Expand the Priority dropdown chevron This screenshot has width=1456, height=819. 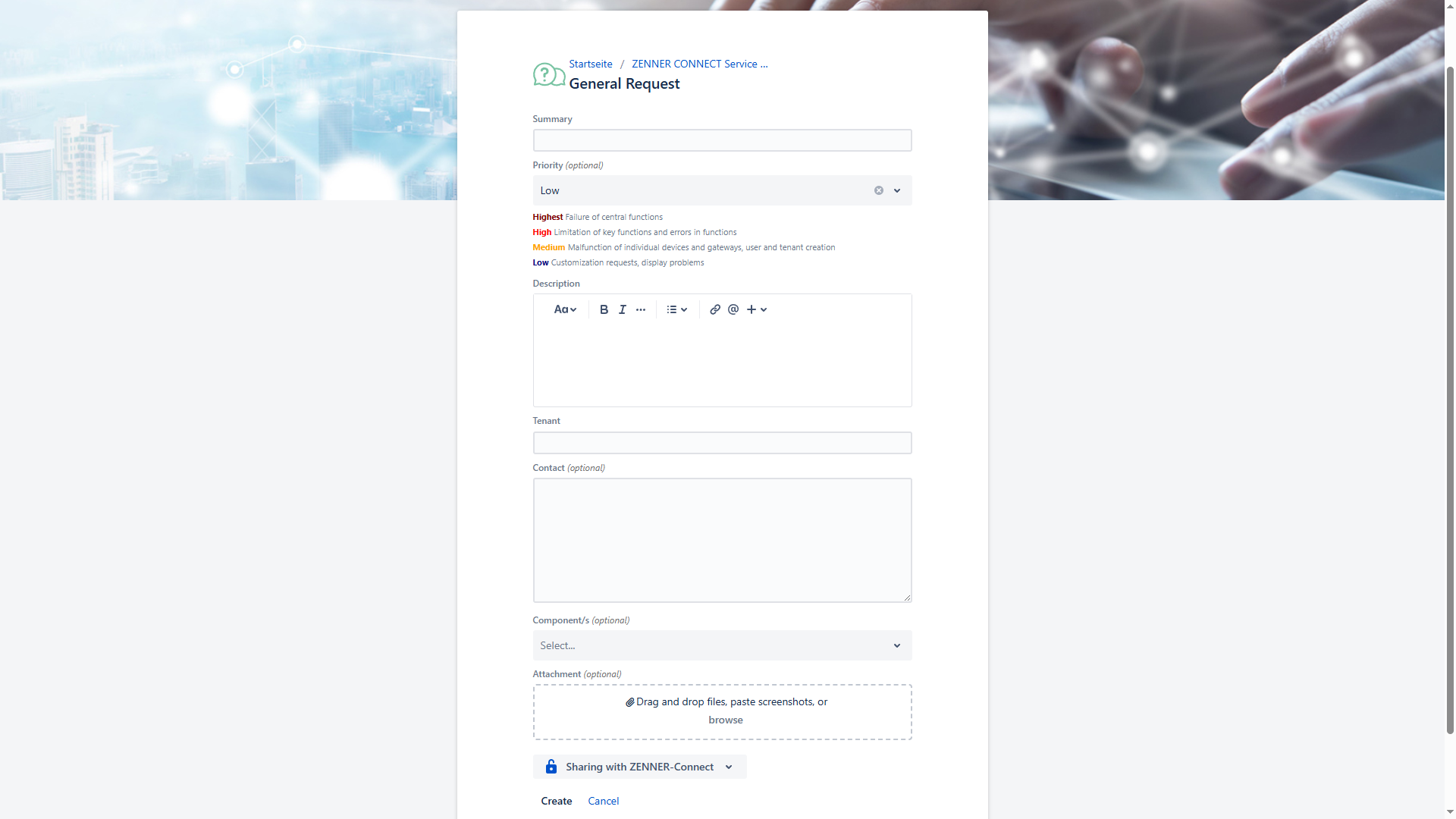[x=897, y=190]
